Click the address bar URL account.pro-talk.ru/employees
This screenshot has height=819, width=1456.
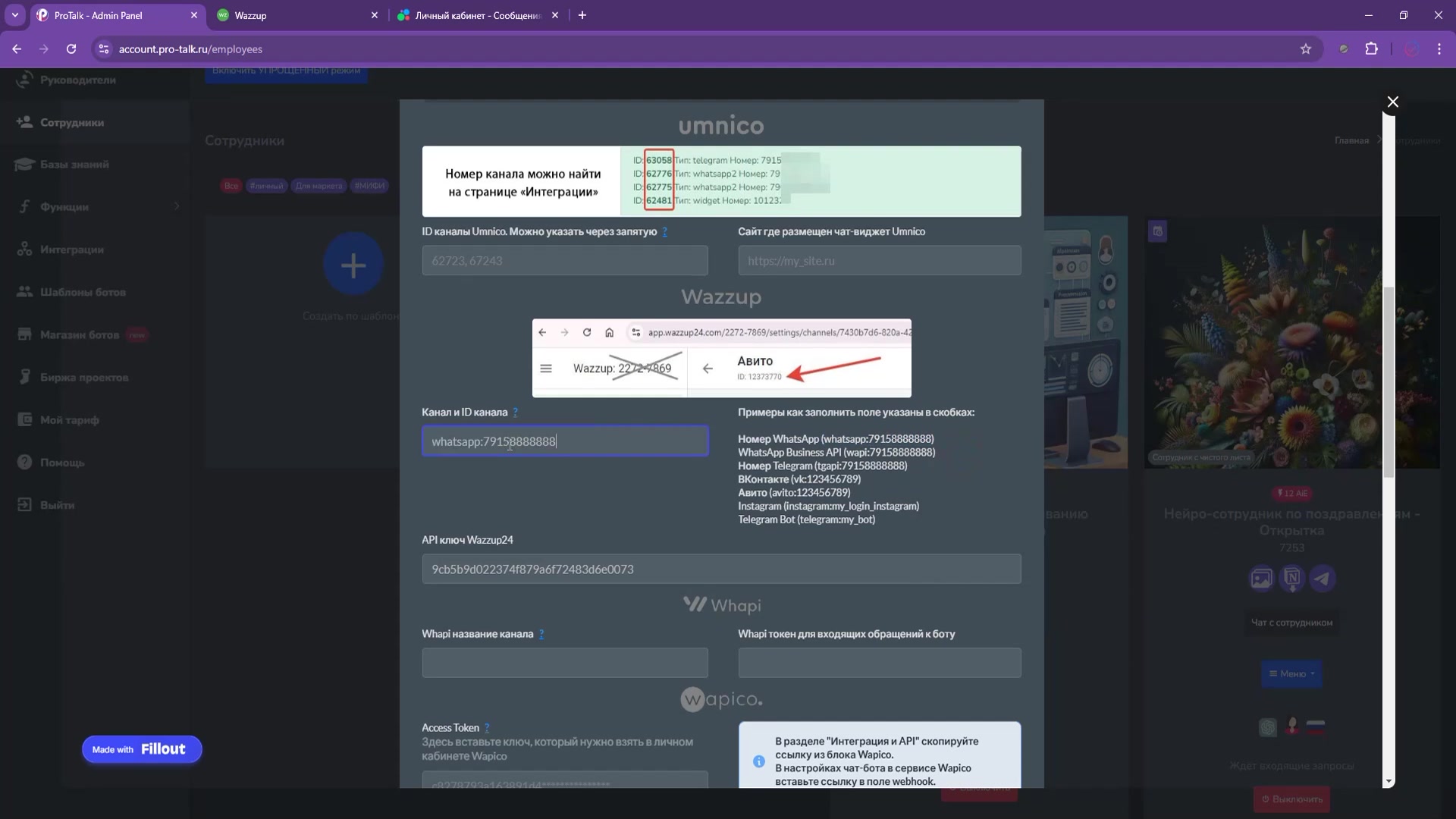pyautogui.click(x=190, y=49)
